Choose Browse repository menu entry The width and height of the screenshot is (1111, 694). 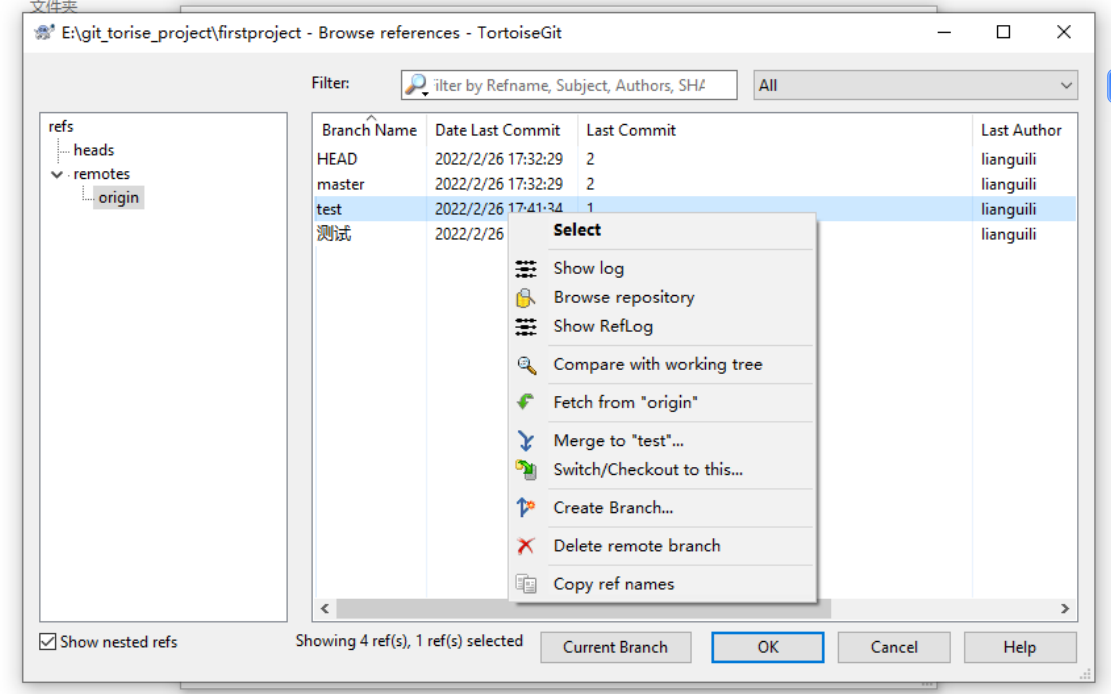(624, 298)
